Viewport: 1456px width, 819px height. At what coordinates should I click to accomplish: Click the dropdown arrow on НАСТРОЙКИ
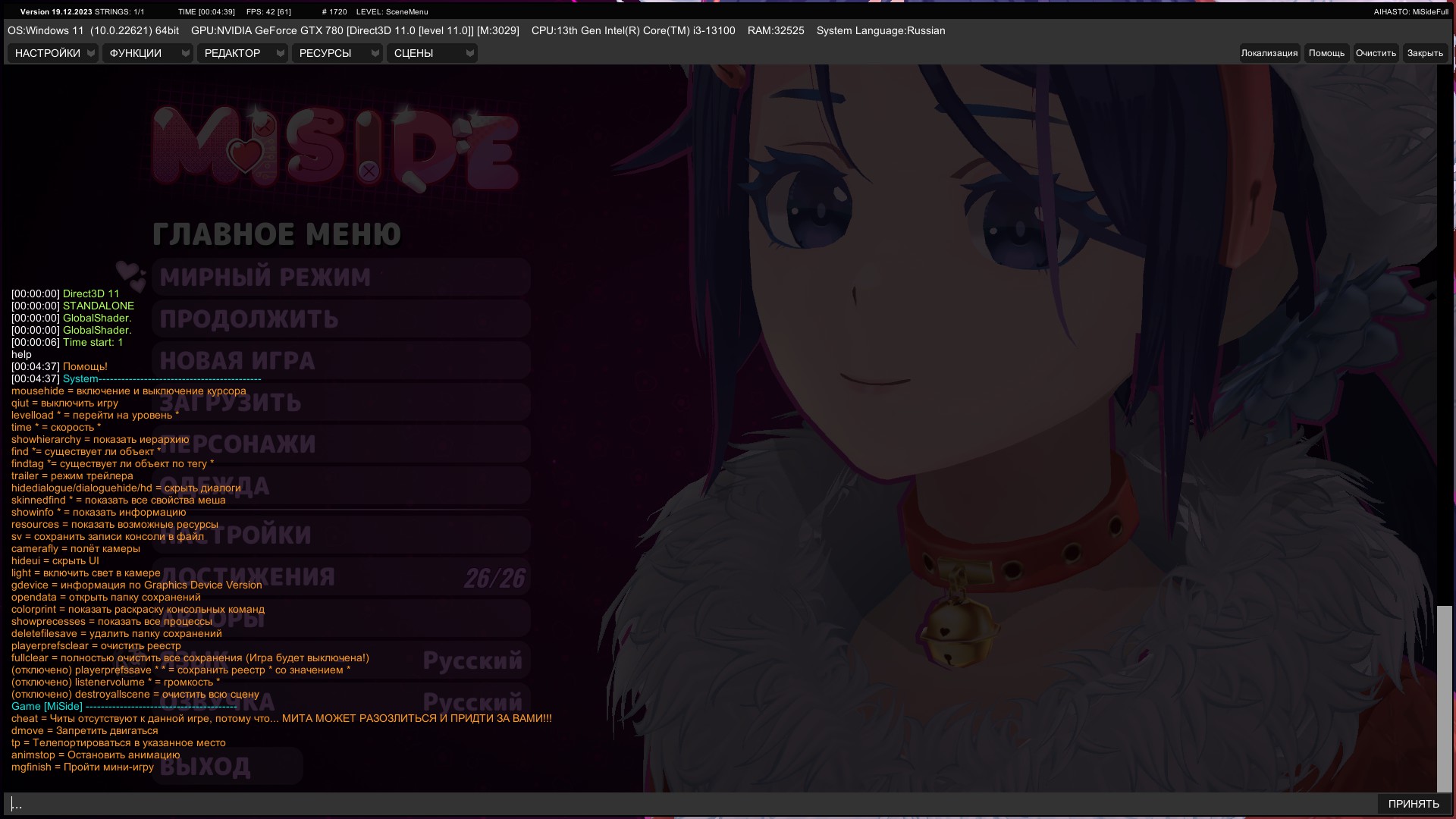click(91, 53)
